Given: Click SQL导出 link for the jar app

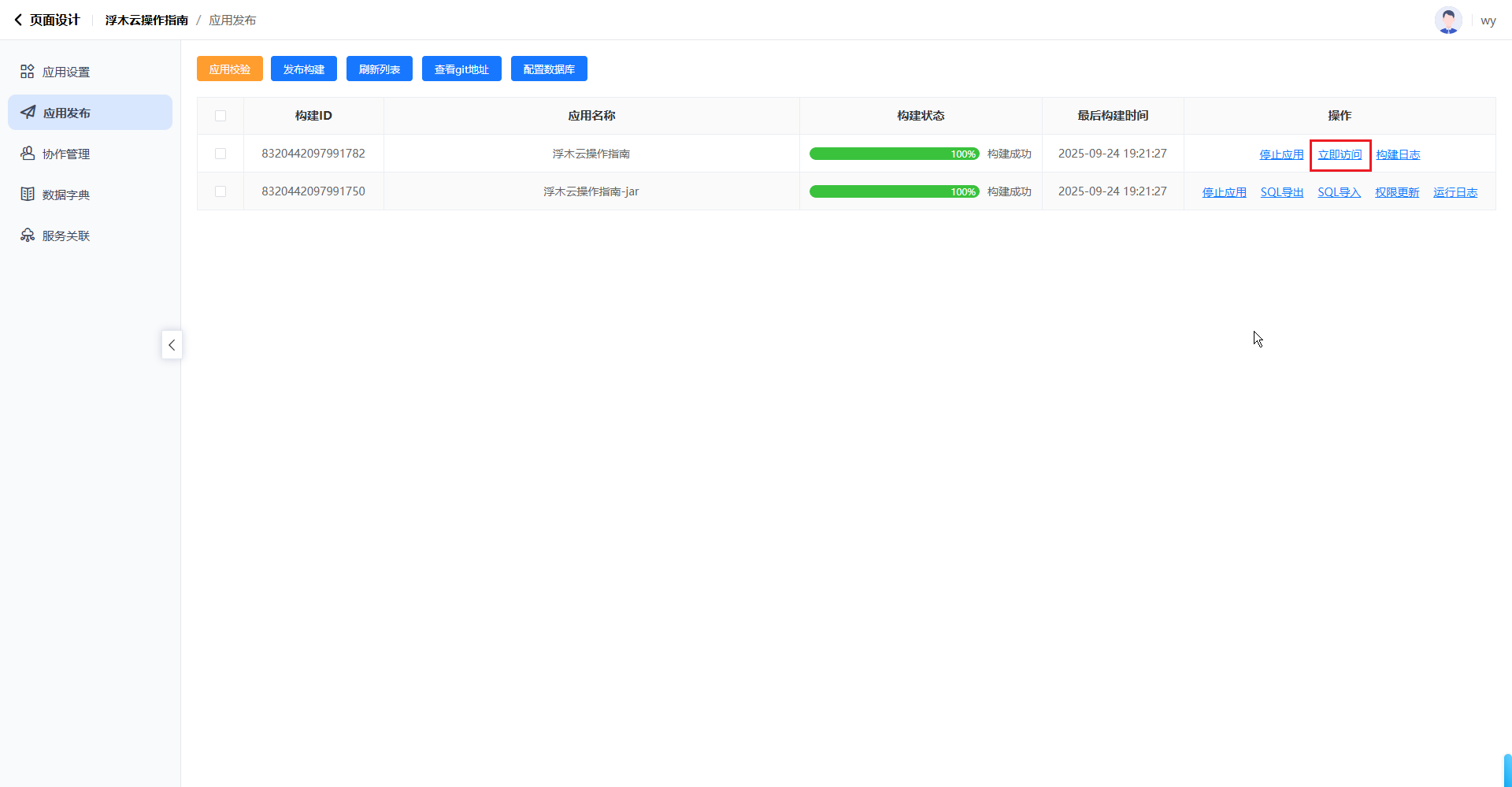Looking at the screenshot, I should [x=1281, y=192].
